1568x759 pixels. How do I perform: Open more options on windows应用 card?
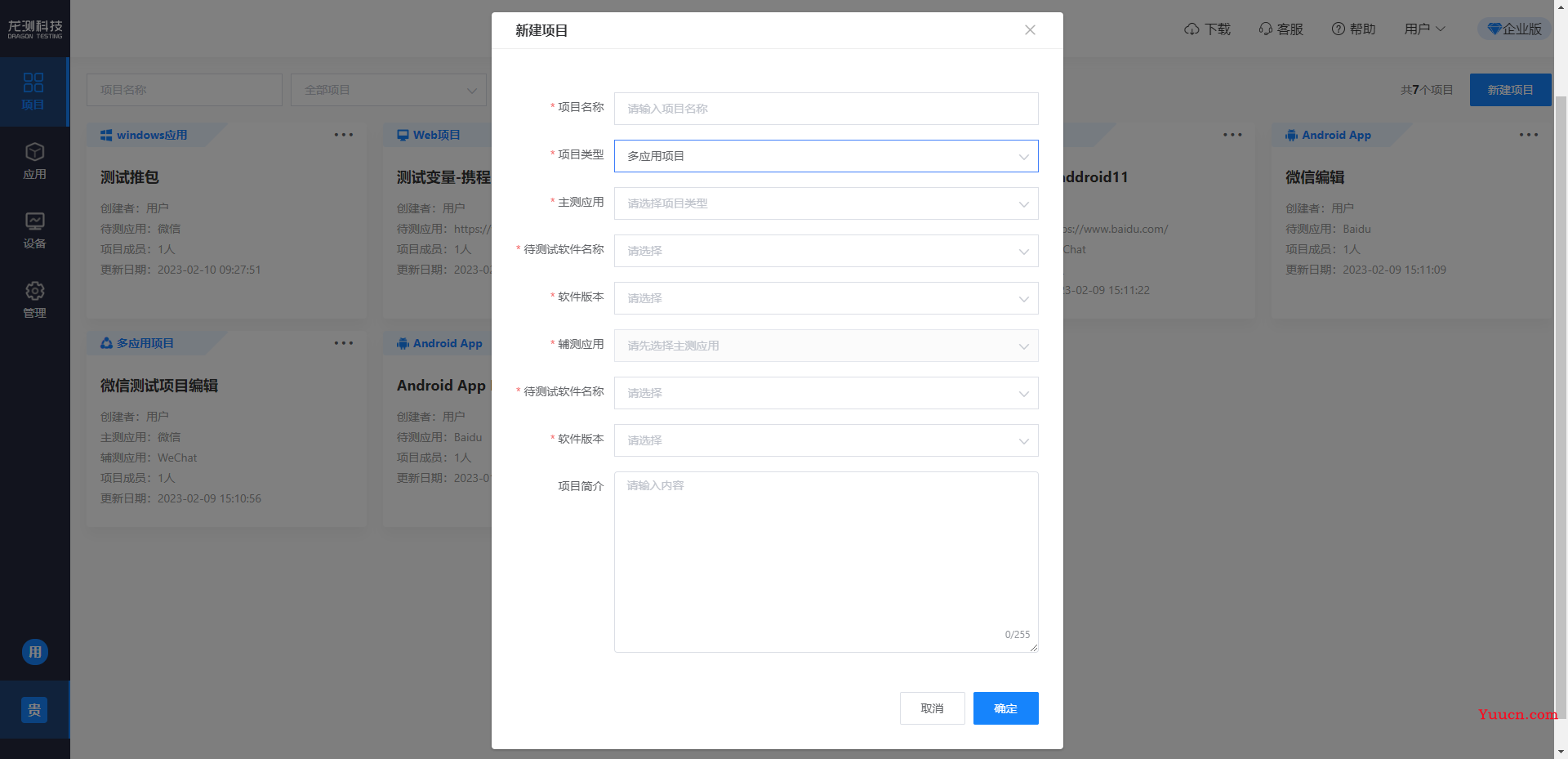pos(344,135)
